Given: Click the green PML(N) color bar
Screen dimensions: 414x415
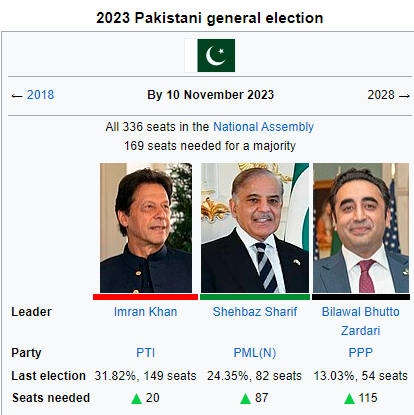Looking at the screenshot, I should tap(255, 297).
